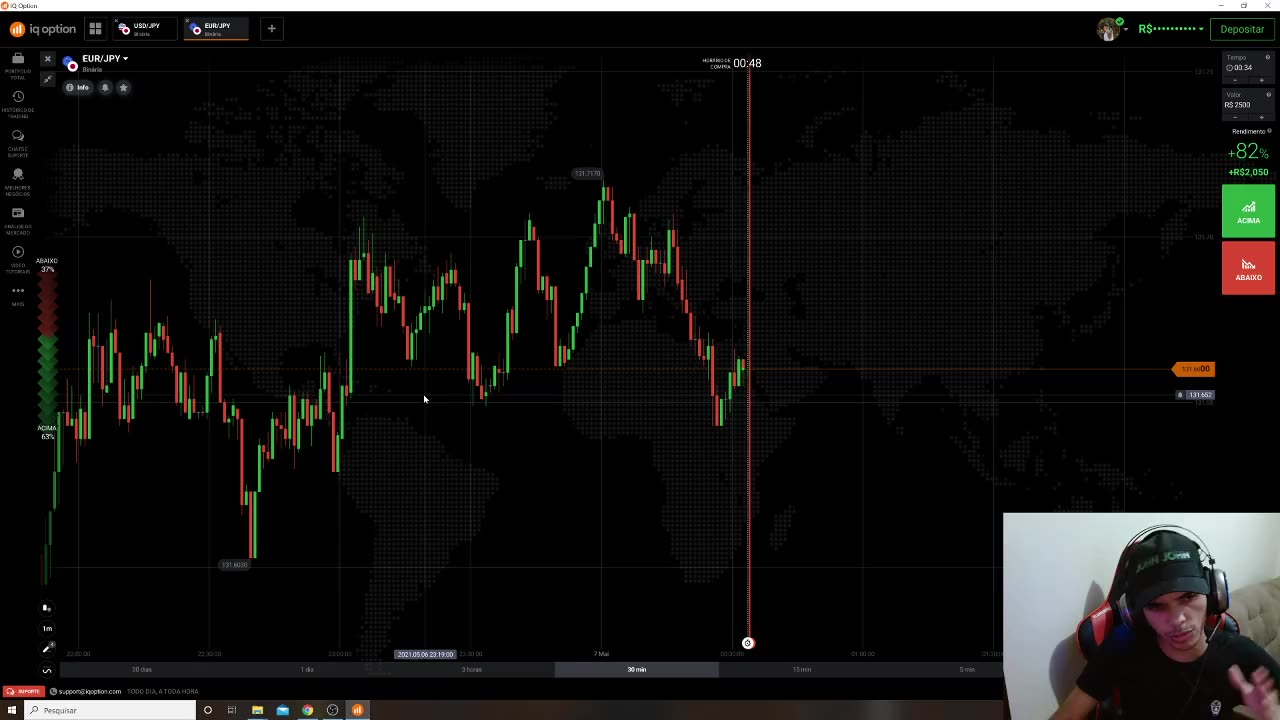The width and height of the screenshot is (1280, 720).
Task: Select the 30 min time range
Action: point(637,670)
